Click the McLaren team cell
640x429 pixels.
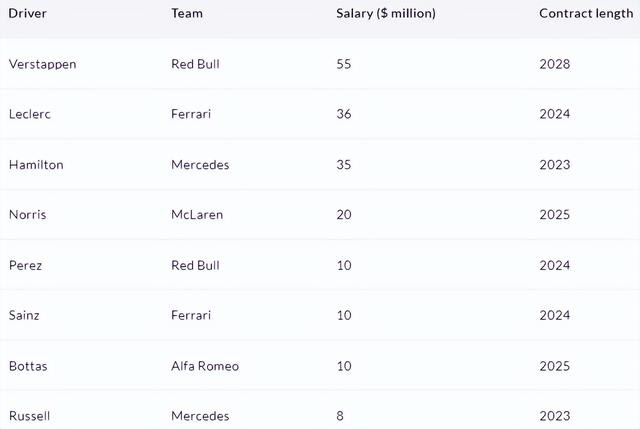197,215
